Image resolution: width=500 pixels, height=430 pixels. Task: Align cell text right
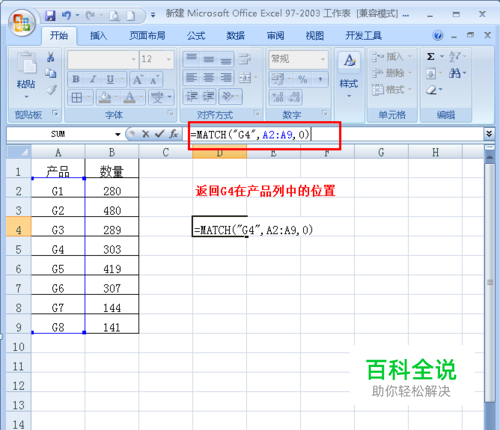point(226,78)
